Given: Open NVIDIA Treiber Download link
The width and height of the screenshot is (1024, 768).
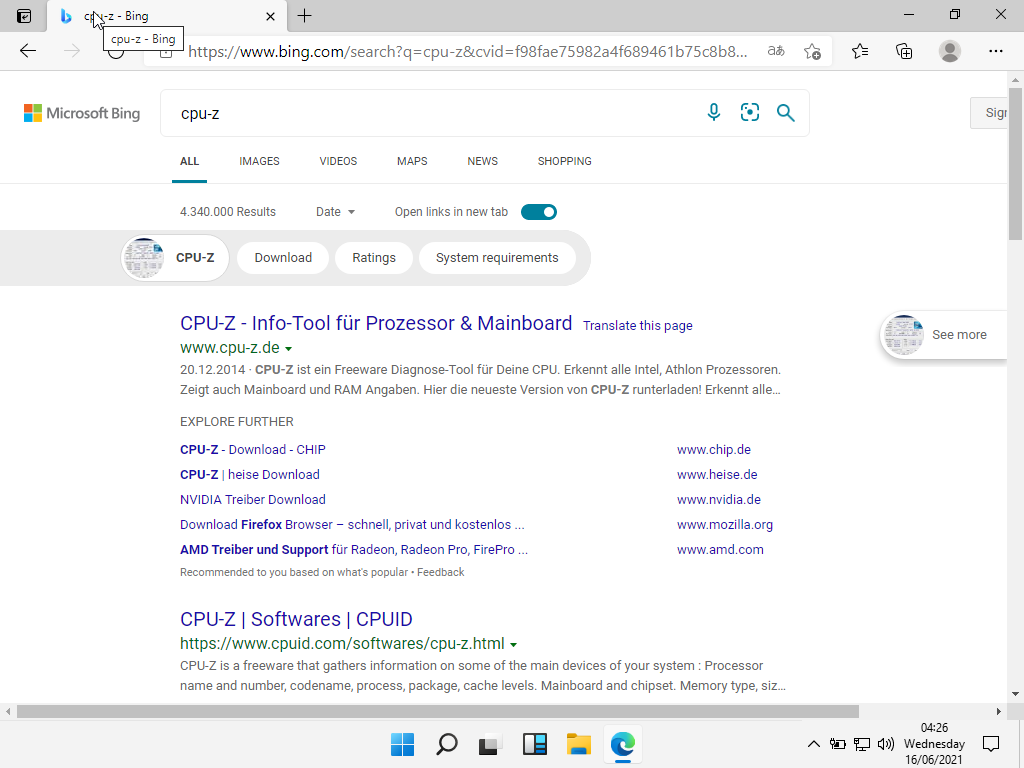Looking at the screenshot, I should click(253, 499).
